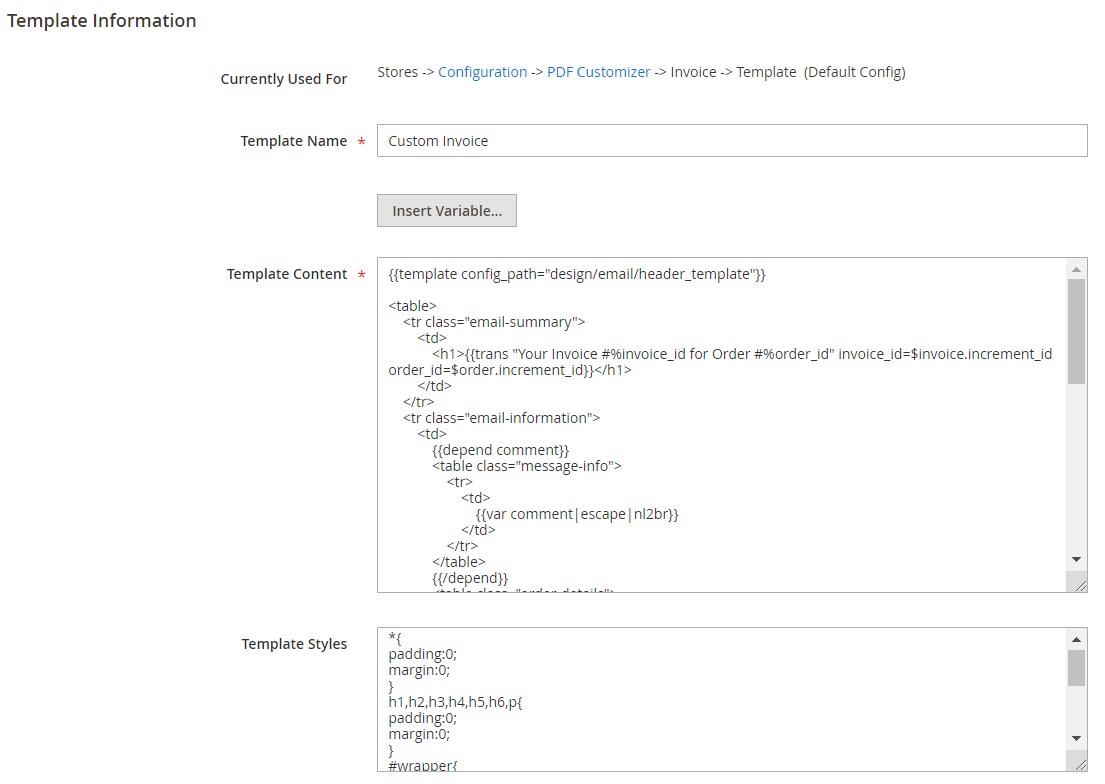
Task: Click the Template Content label
Action: click(286, 274)
